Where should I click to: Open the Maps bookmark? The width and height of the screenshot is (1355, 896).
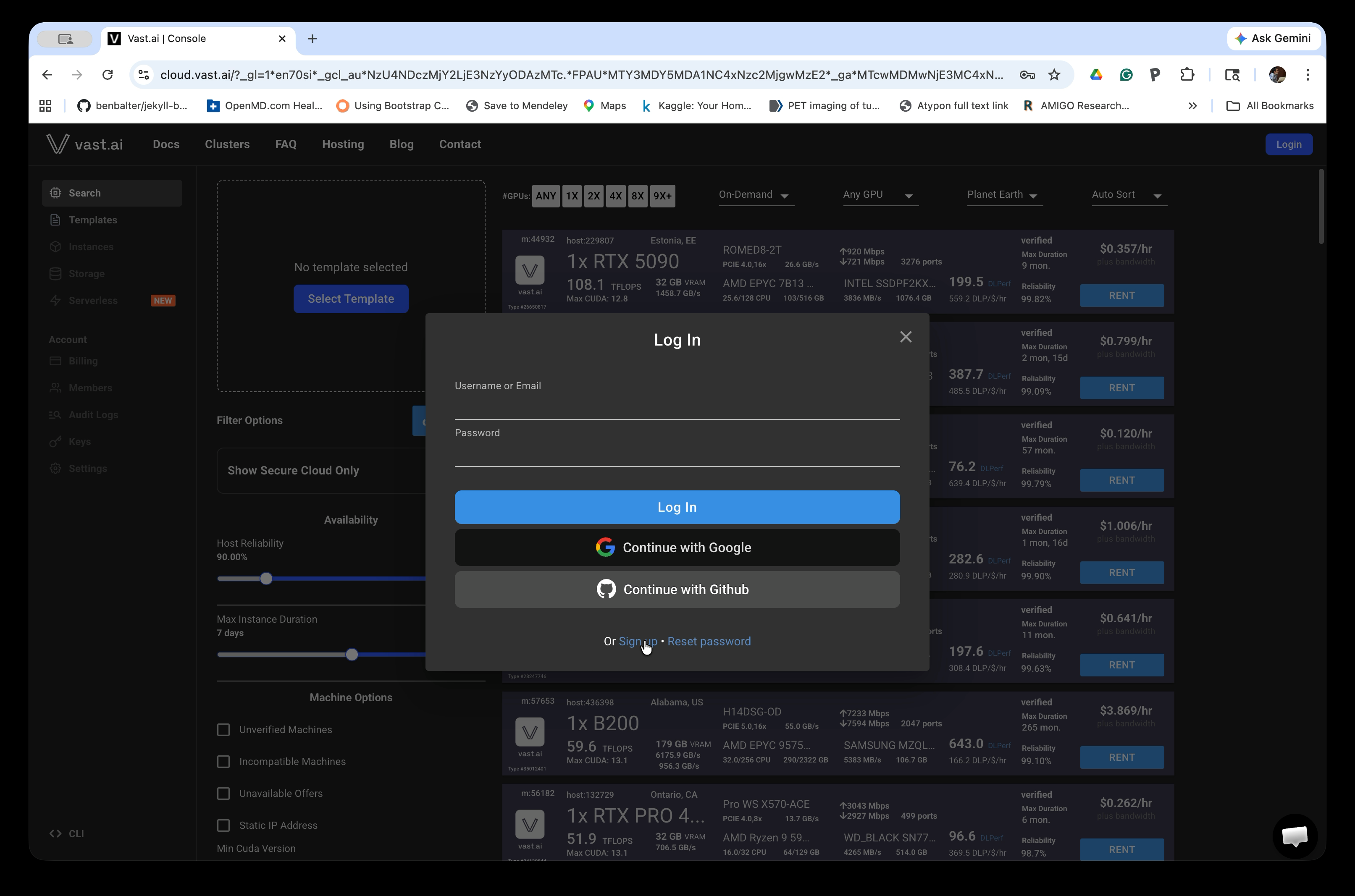(605, 106)
